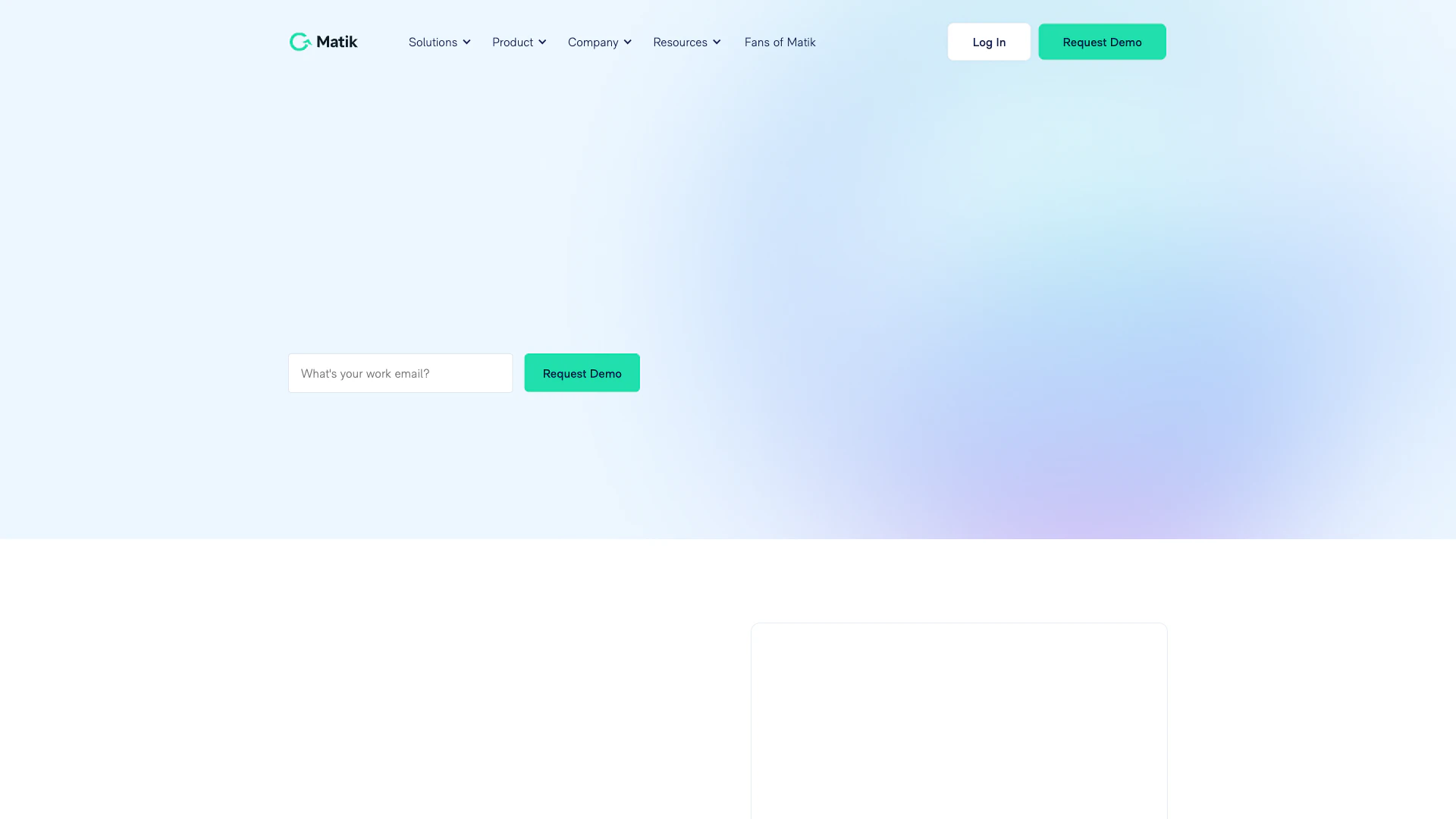Click the top border of the outlined card

click(x=959, y=623)
